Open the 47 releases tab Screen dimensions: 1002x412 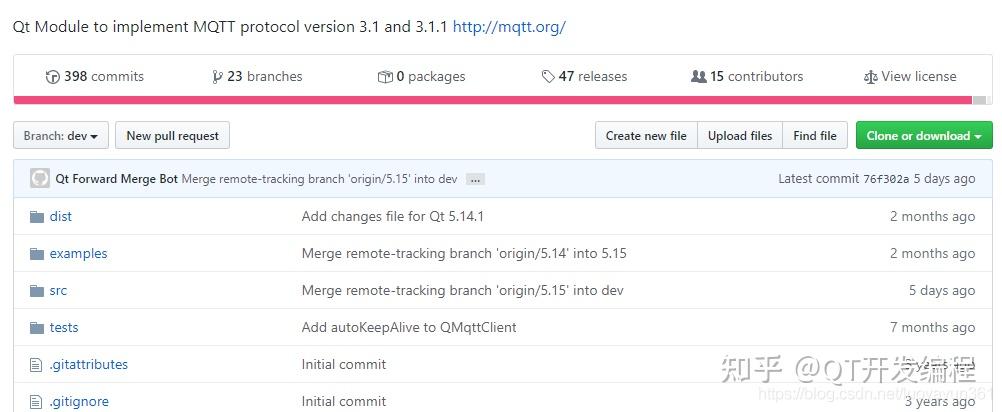click(584, 77)
